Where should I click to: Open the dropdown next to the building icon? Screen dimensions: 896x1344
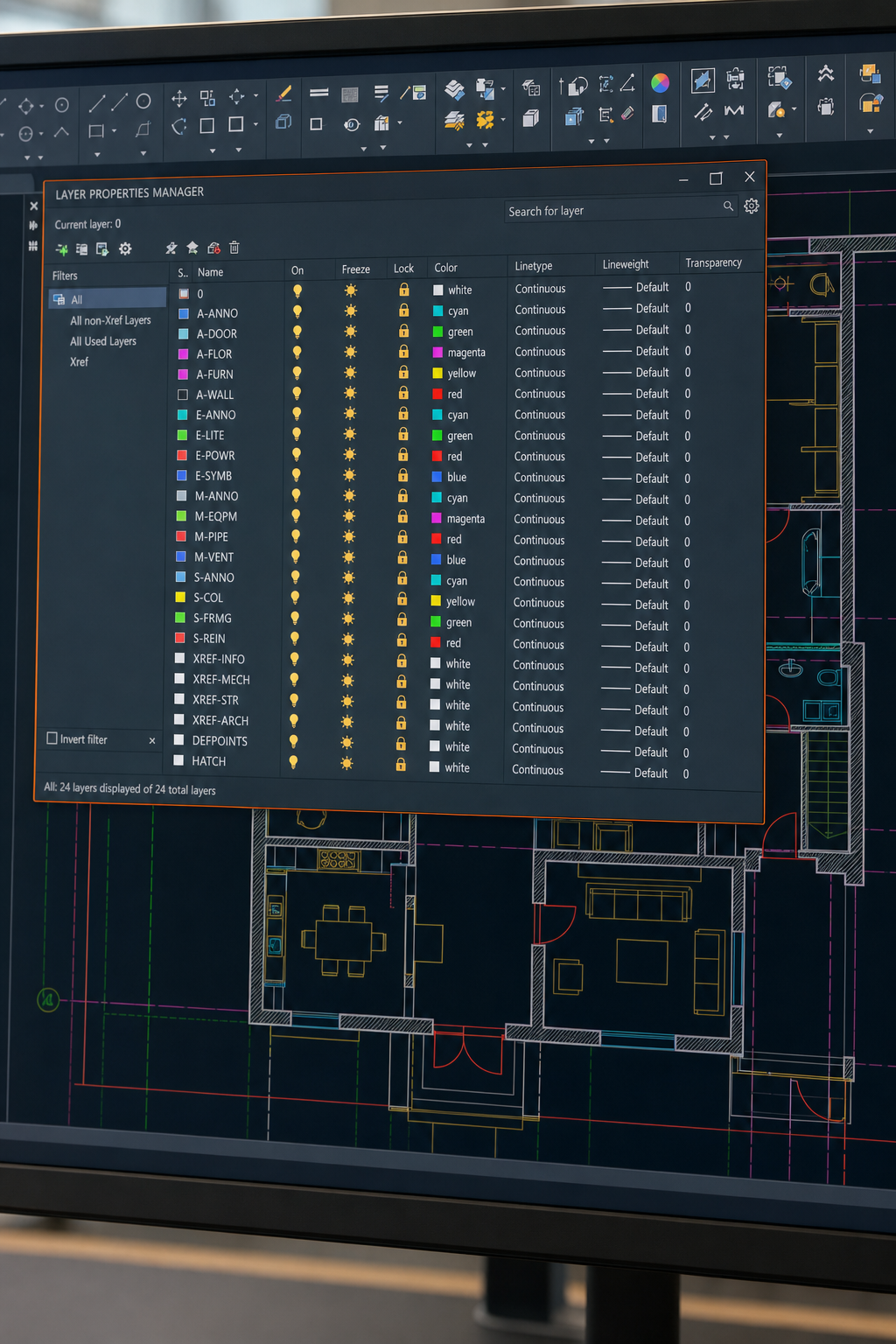(x=400, y=122)
